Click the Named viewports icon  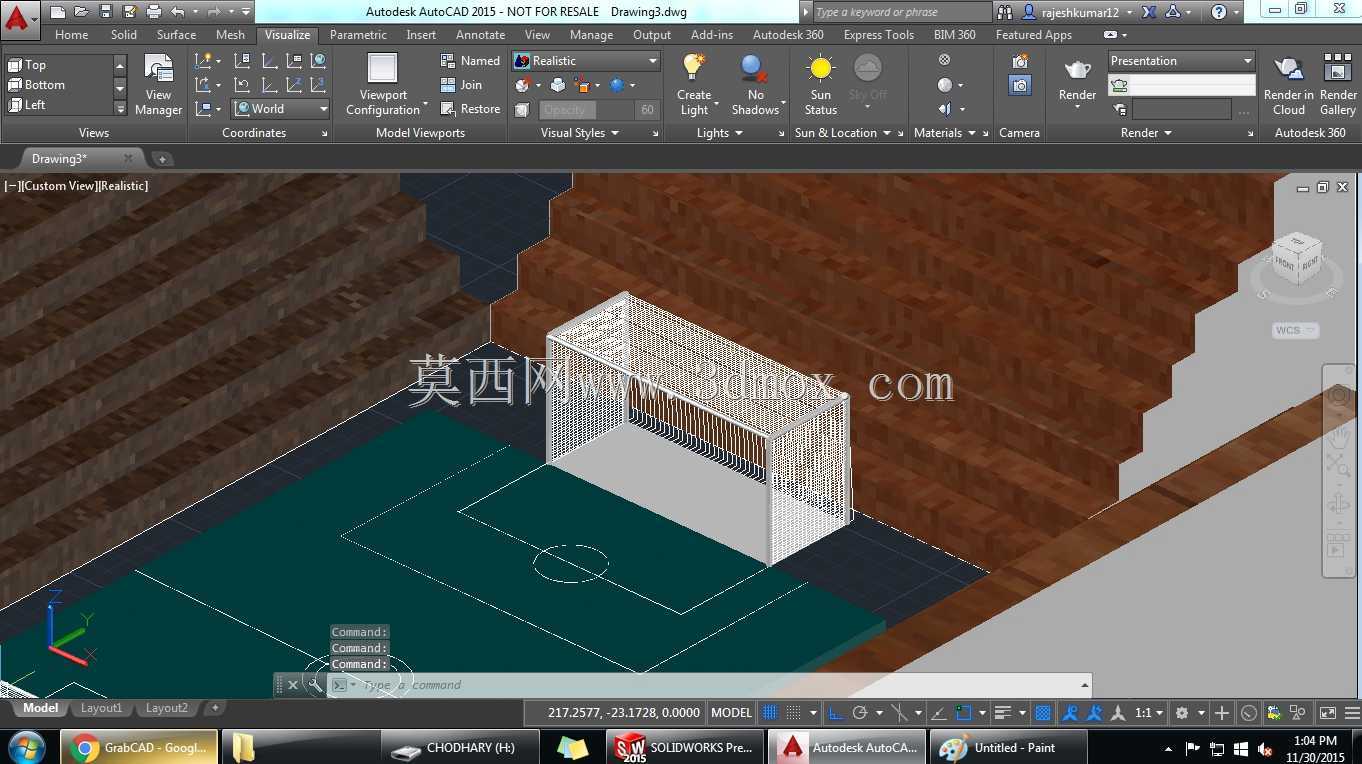[470, 61]
